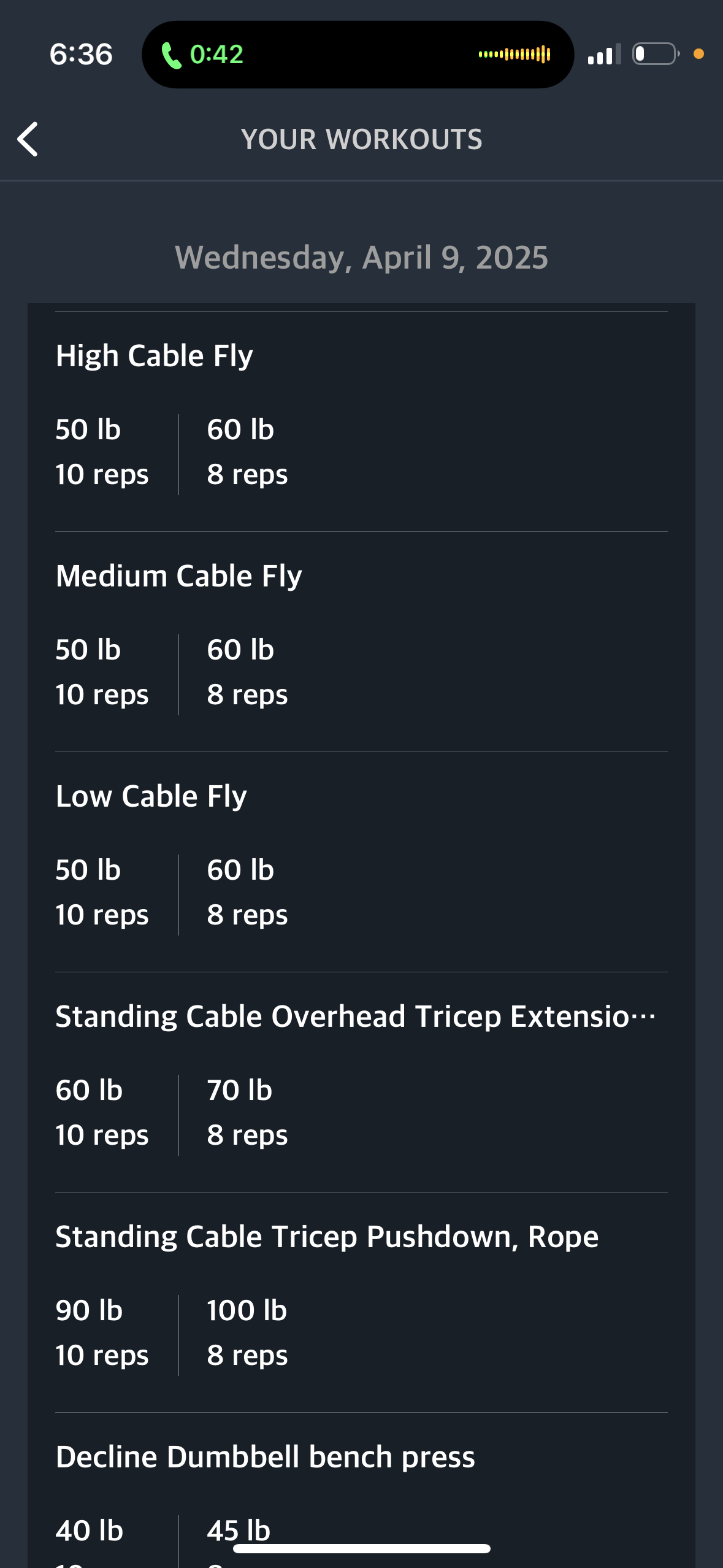Tap the call audio waveform indicator
The image size is (723, 1568).
click(x=515, y=55)
